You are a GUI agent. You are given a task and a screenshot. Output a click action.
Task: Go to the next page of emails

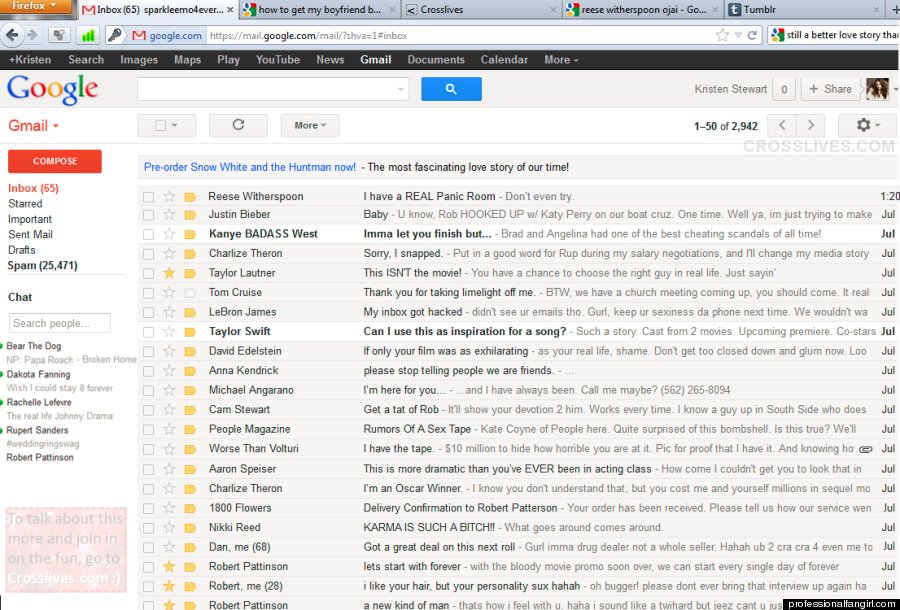click(810, 125)
